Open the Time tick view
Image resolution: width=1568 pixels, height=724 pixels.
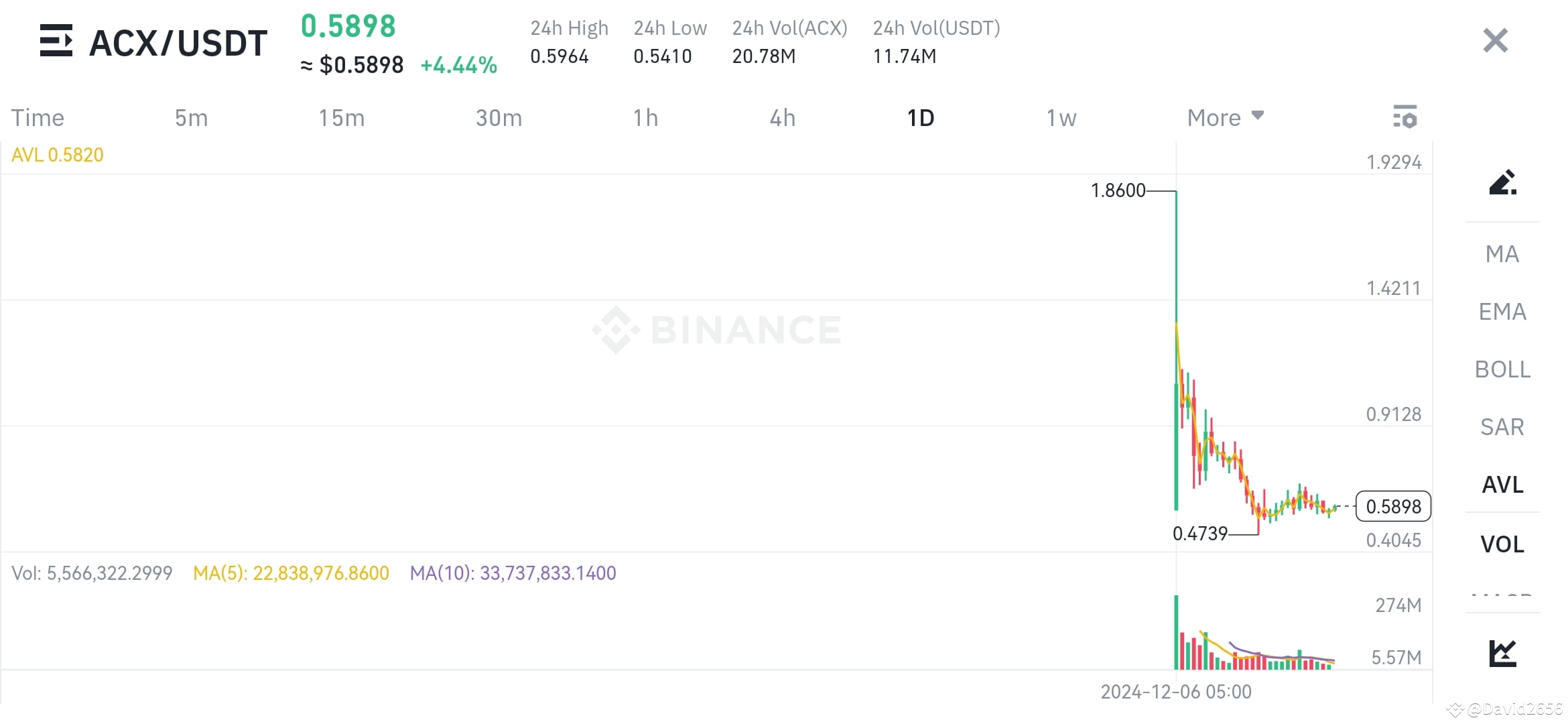click(x=38, y=117)
